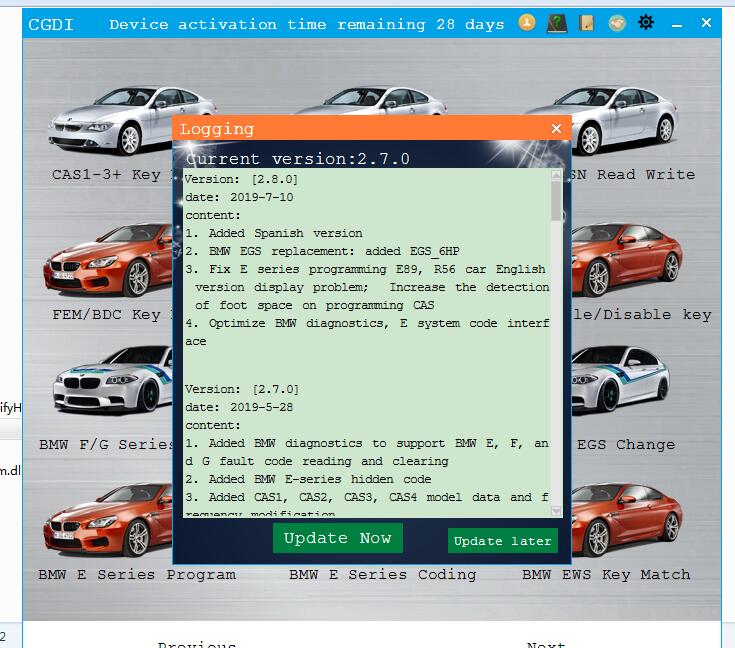Click the brown notebook icon in title bar
735x648 pixels.
tap(587, 22)
